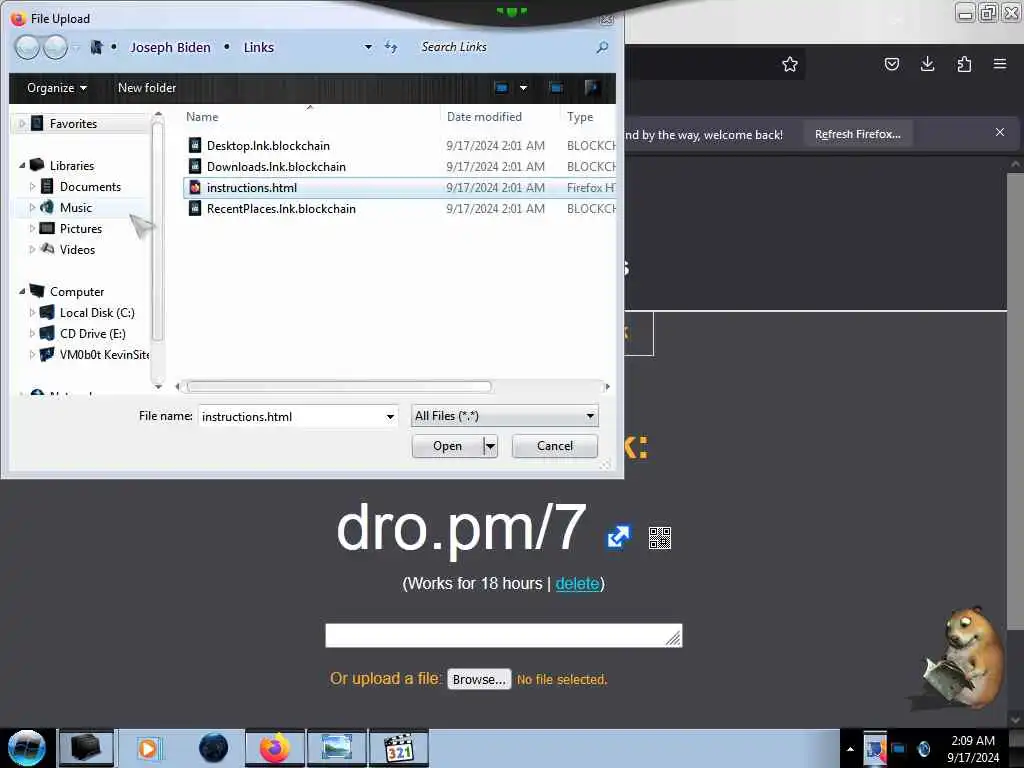Sort files by Type column header

coord(580,117)
